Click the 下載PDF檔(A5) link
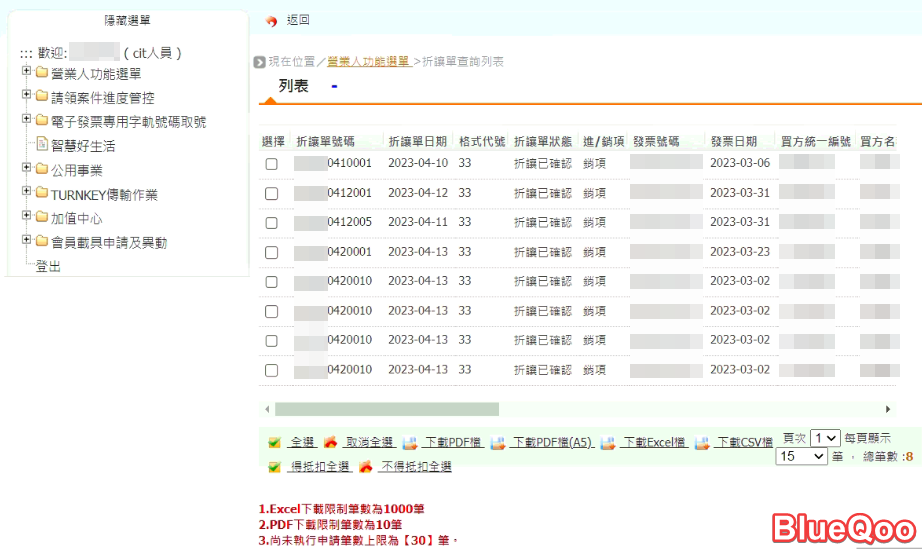 (551, 443)
